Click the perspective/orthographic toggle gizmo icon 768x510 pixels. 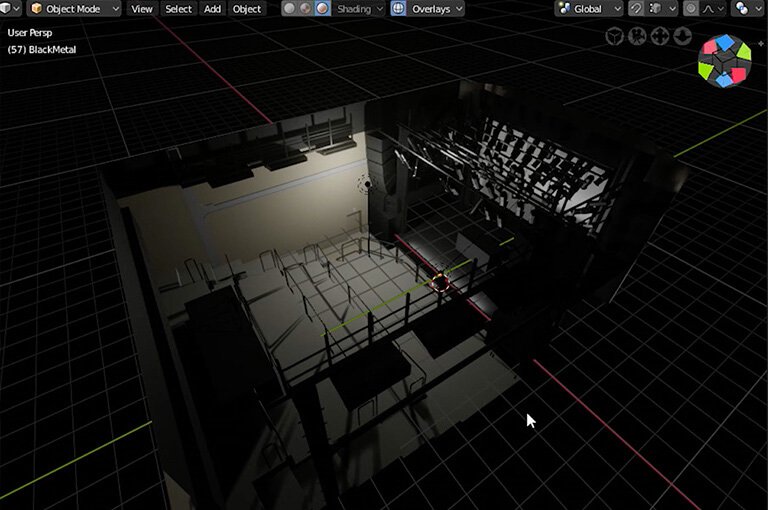point(614,36)
